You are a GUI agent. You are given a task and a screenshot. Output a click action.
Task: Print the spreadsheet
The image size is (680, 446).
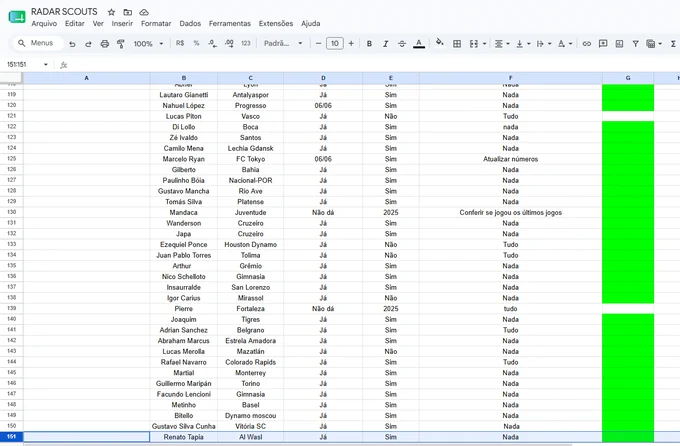(x=105, y=44)
